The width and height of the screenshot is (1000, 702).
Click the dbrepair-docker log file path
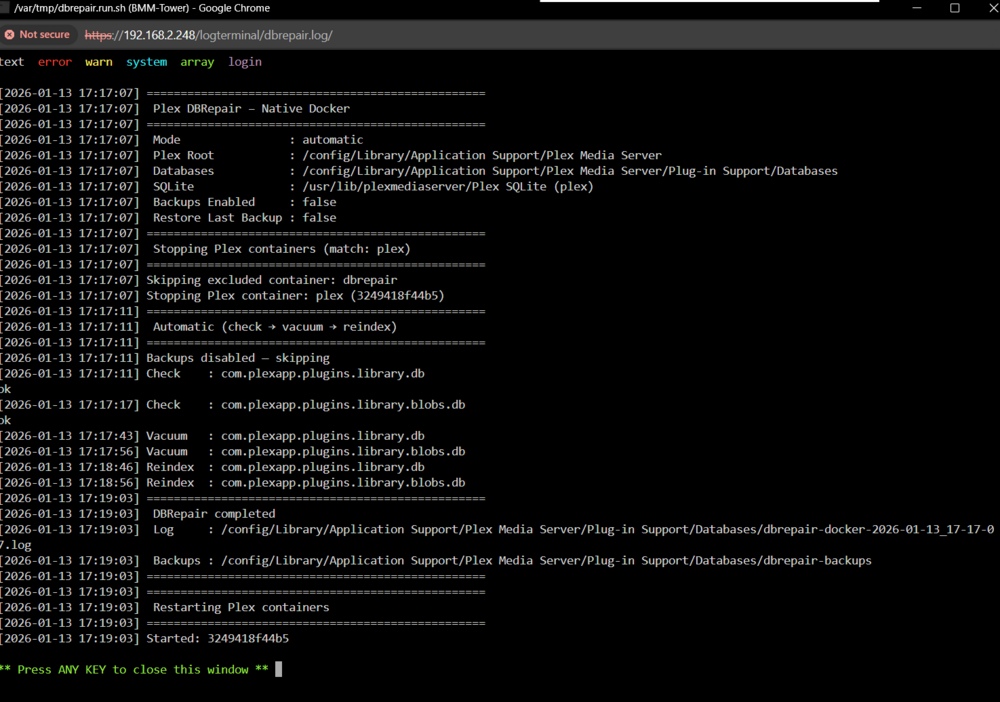pos(607,529)
